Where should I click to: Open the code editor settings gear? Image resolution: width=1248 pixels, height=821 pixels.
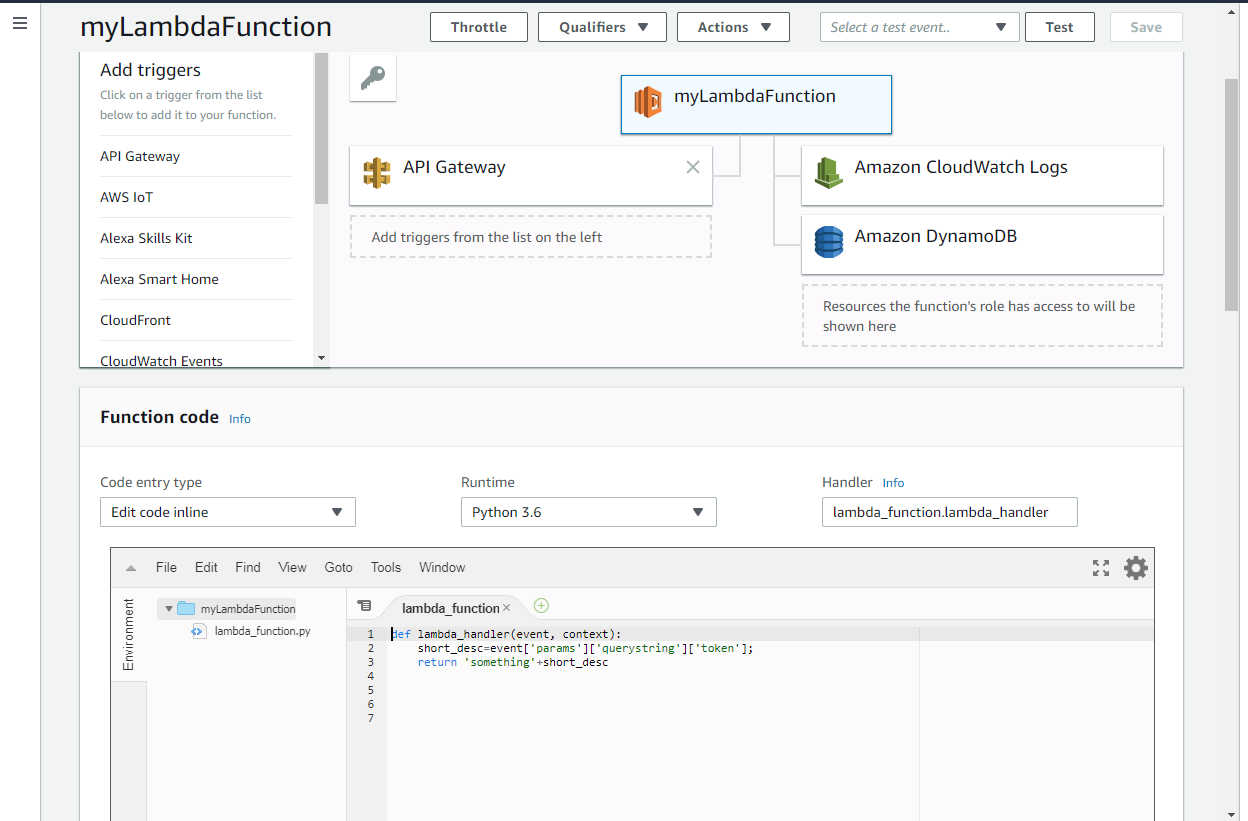point(1135,567)
